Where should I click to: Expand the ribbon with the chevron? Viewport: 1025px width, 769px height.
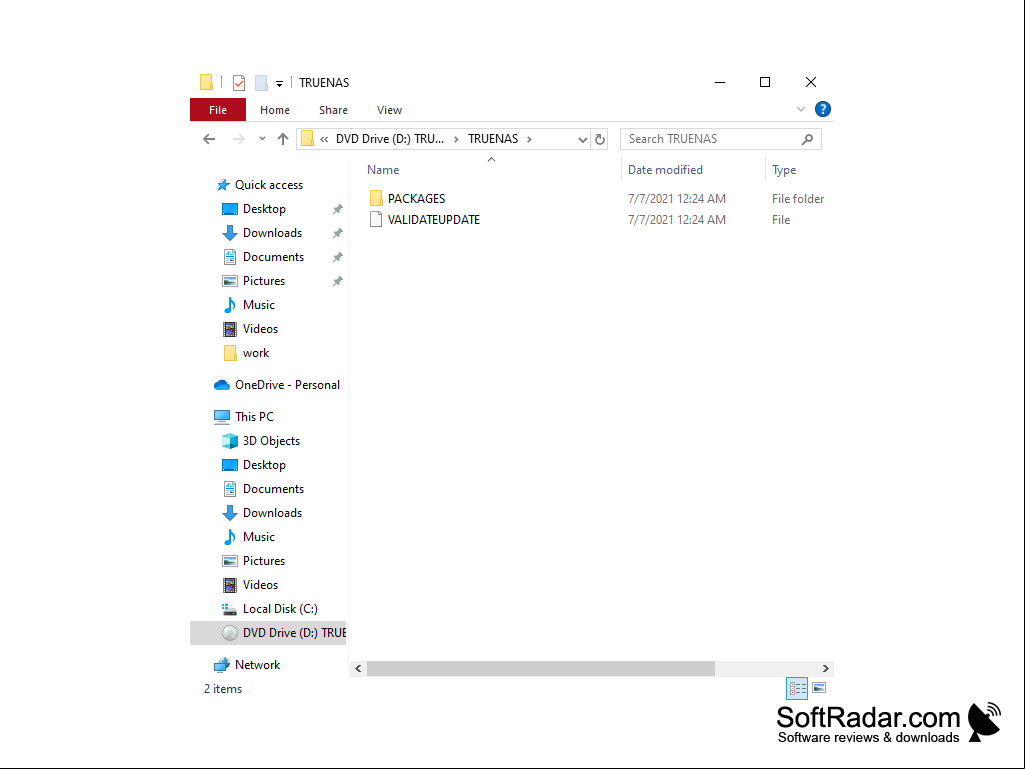click(801, 109)
